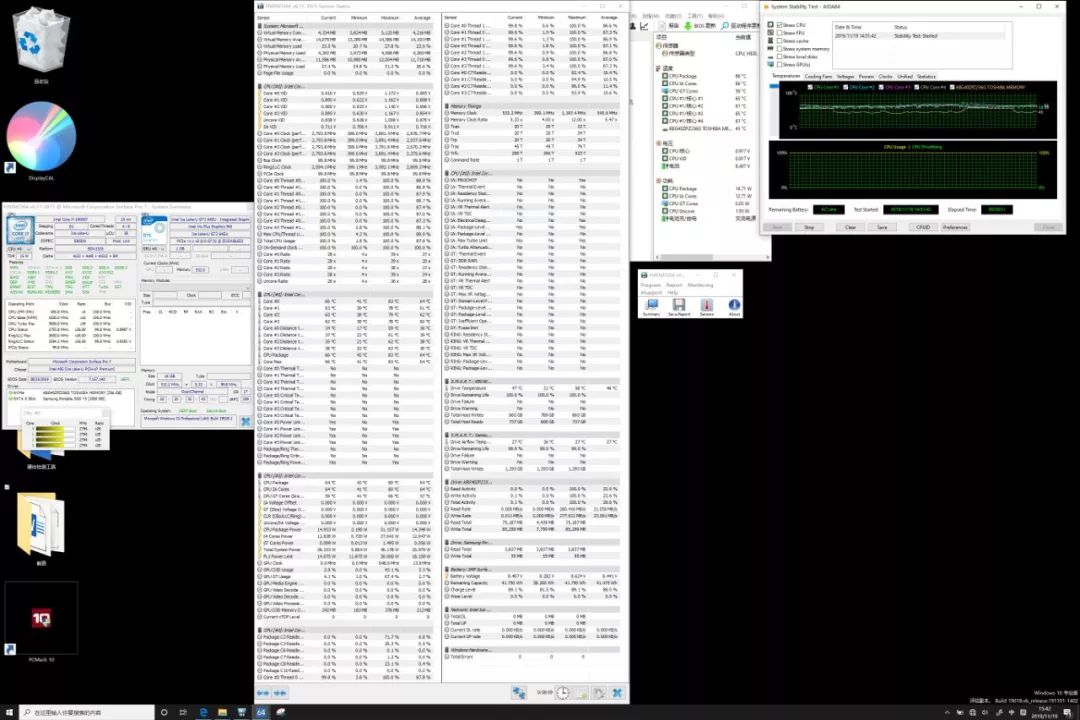
Task: Toggle CPU Core #4 graph checkbox
Action: point(916,88)
